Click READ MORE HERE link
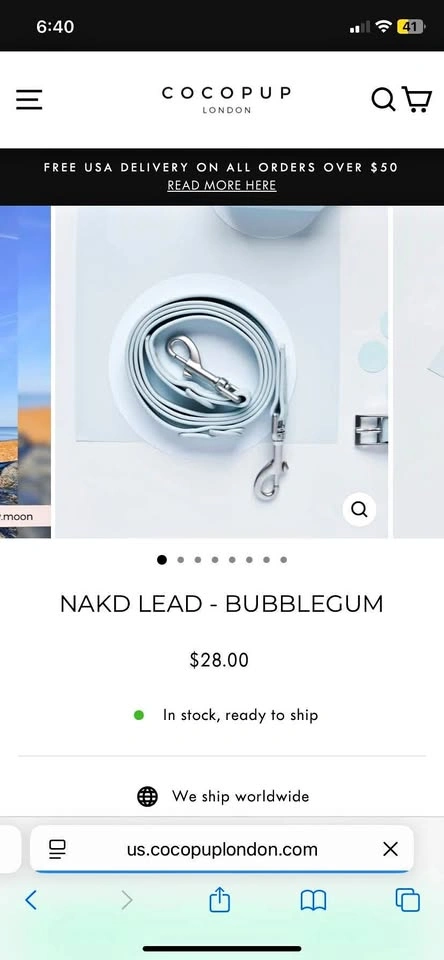Viewport: 444px width, 960px height. click(x=222, y=186)
